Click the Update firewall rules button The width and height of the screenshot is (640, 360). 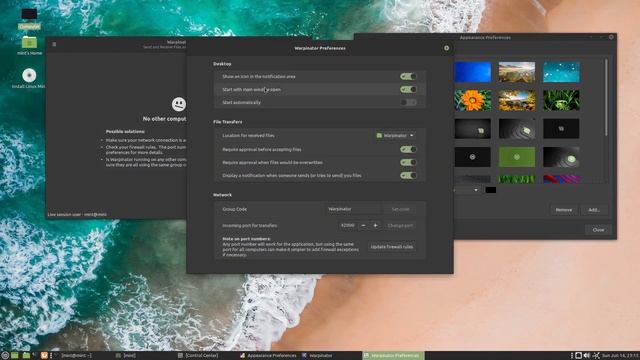tap(391, 247)
